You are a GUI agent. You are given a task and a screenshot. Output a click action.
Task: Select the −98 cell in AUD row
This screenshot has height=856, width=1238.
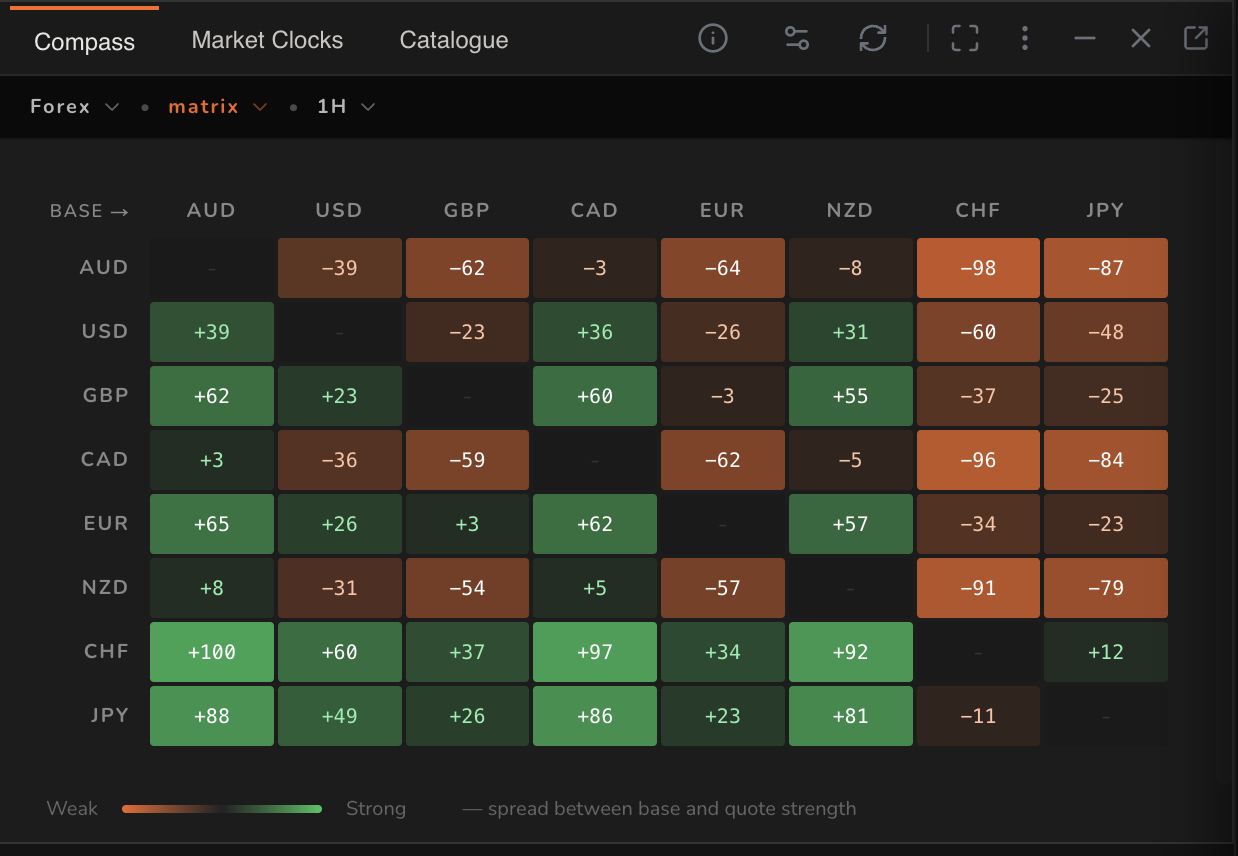978,268
